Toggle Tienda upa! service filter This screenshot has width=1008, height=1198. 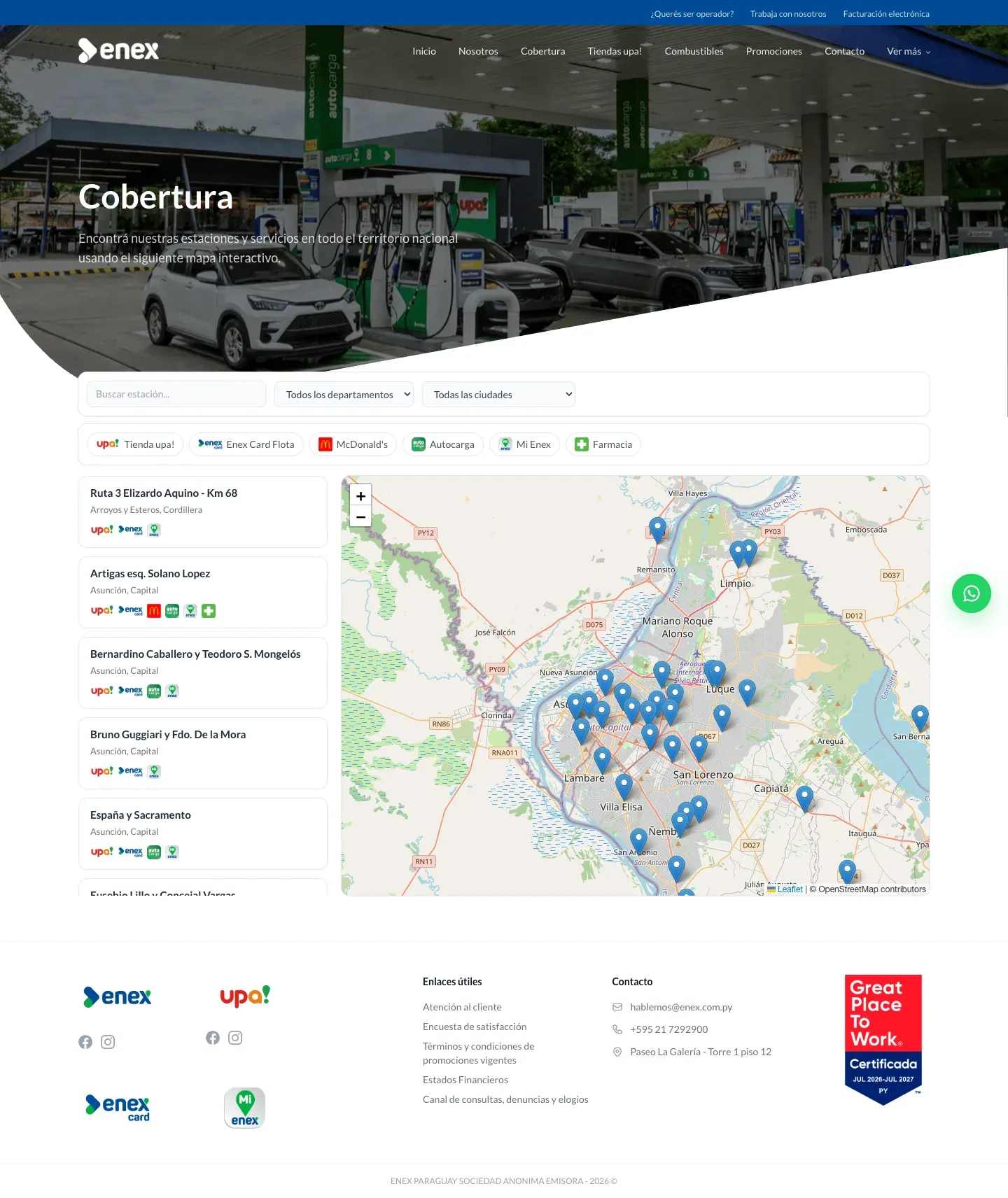point(135,444)
